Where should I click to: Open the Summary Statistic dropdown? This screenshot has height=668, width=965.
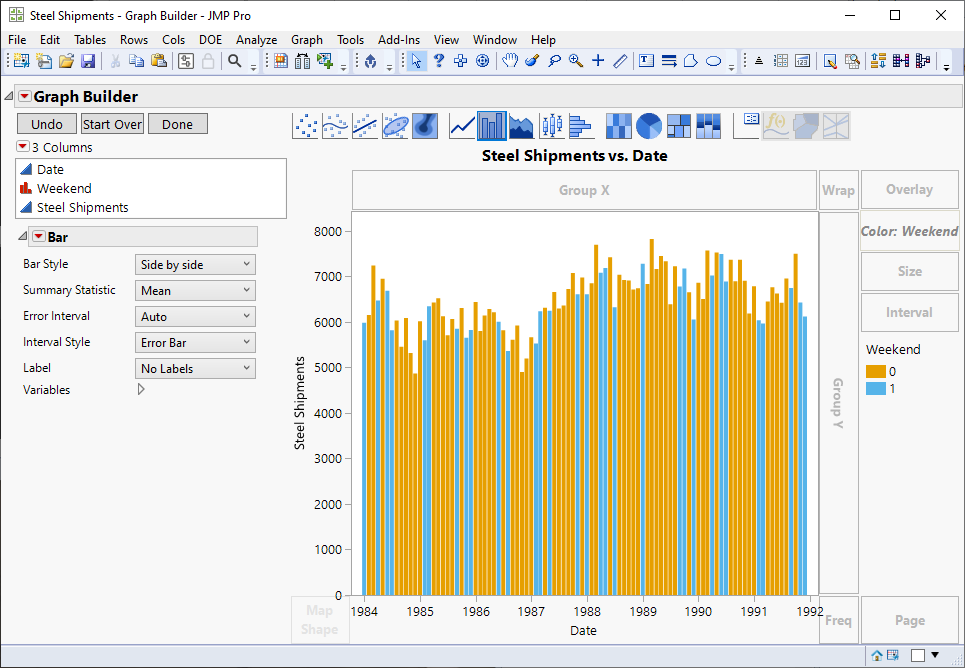(195, 289)
